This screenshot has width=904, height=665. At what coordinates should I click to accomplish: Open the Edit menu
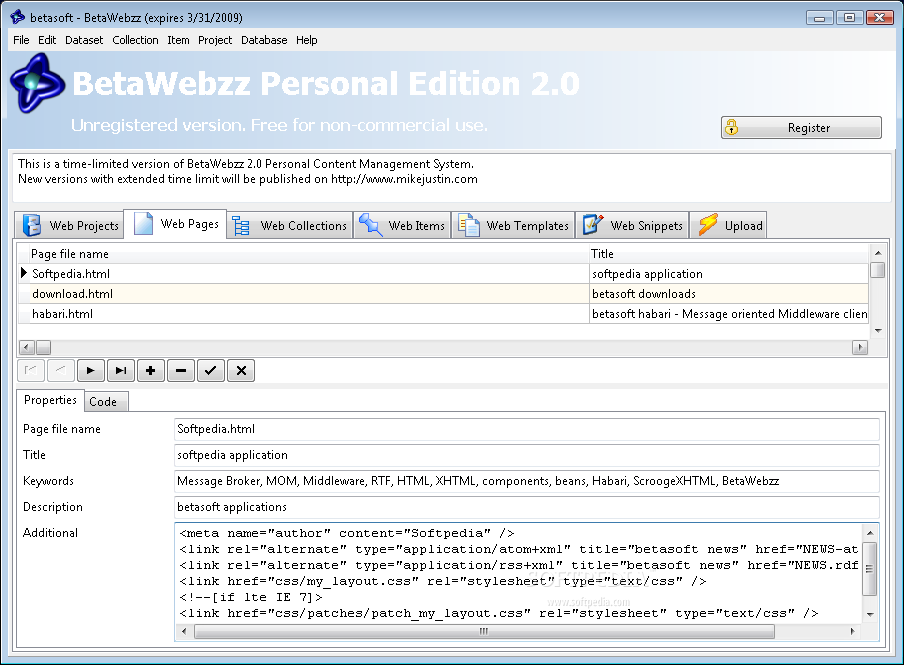pyautogui.click(x=47, y=40)
